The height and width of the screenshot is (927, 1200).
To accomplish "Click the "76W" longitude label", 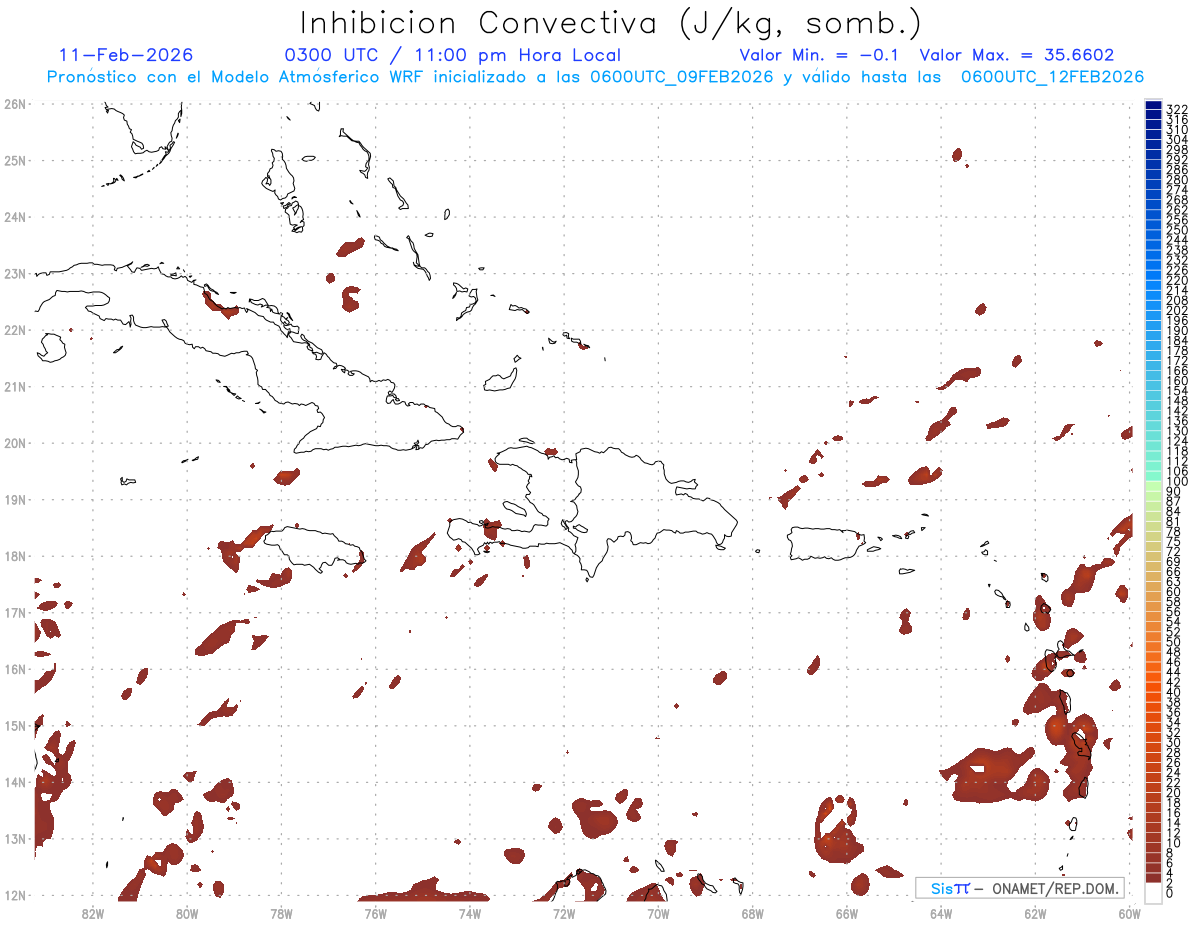I will [x=375, y=913].
